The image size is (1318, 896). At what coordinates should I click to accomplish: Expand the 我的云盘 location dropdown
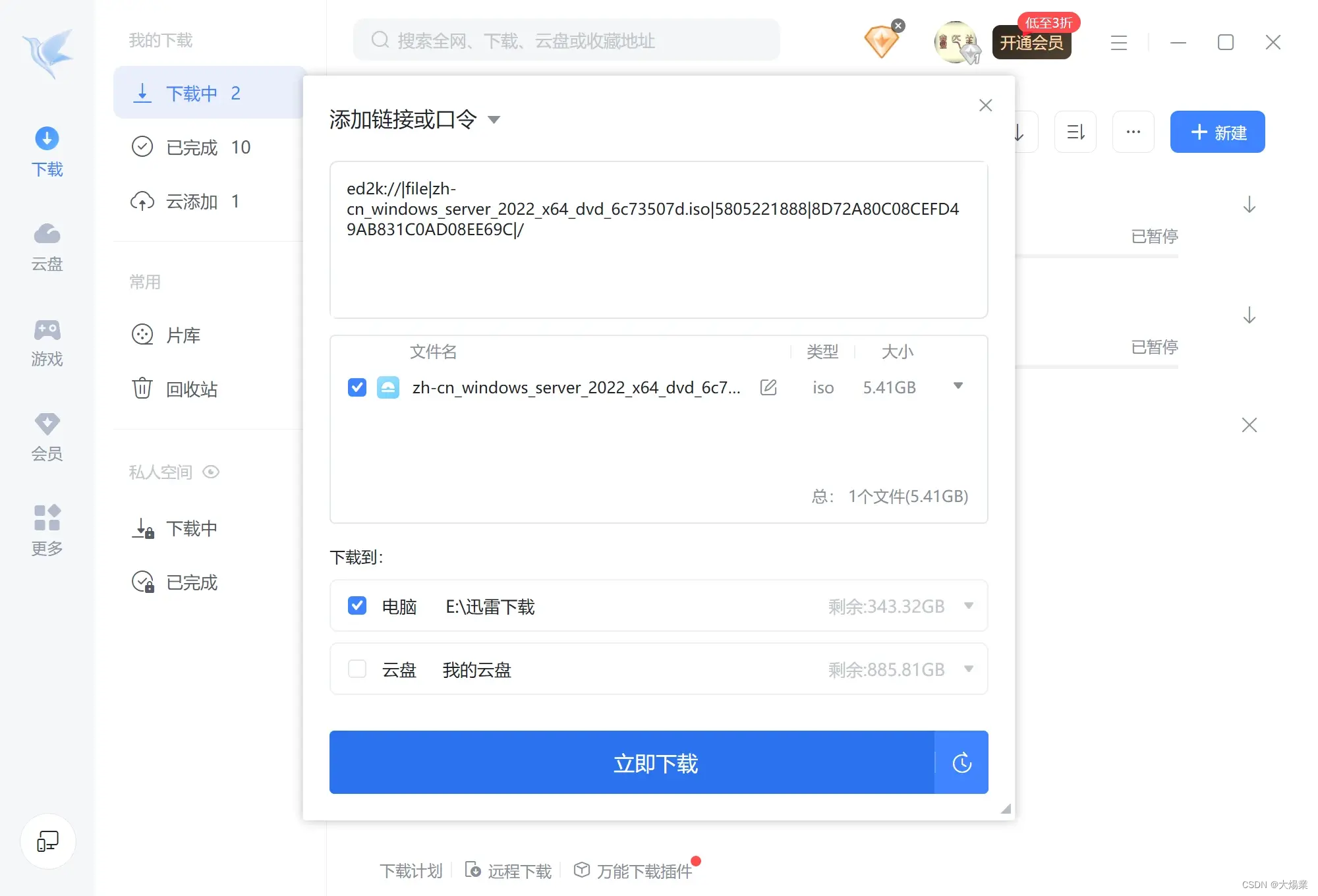coord(969,669)
